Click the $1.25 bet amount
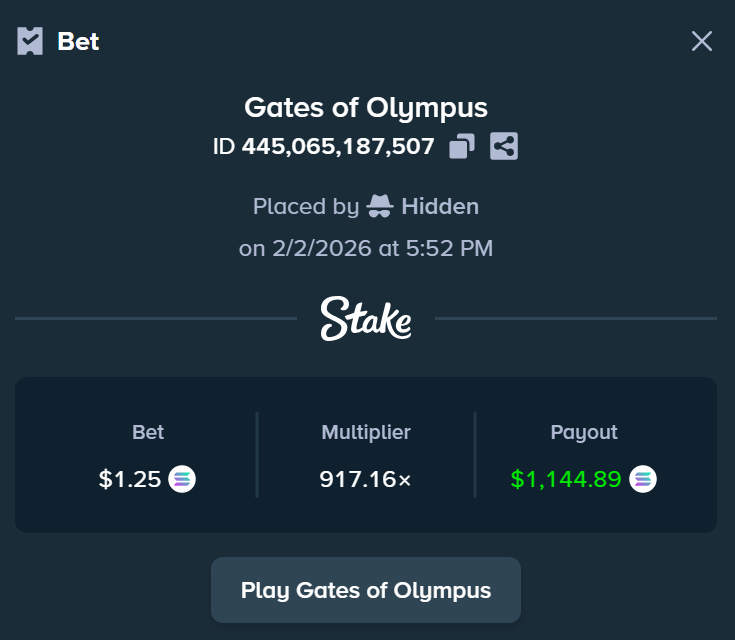The width and height of the screenshot is (735, 640). 130,479
